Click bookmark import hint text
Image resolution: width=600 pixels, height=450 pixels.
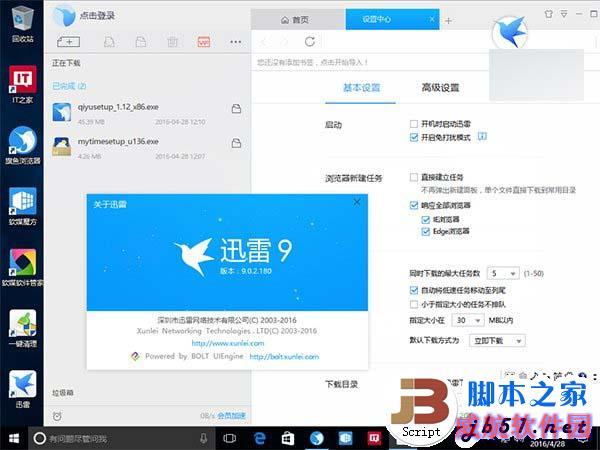click(x=312, y=62)
